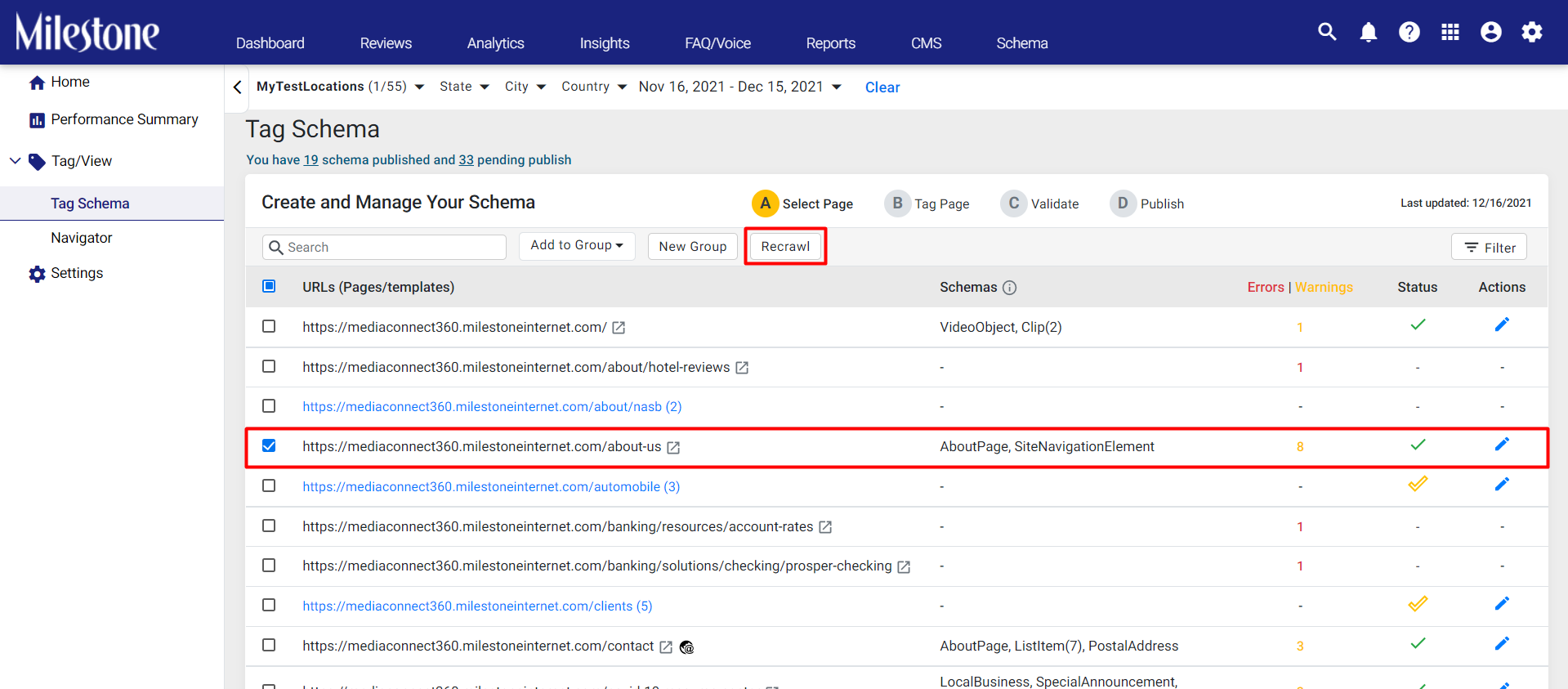Open the Insights tab
The width and height of the screenshot is (1568, 689).
click(x=605, y=43)
